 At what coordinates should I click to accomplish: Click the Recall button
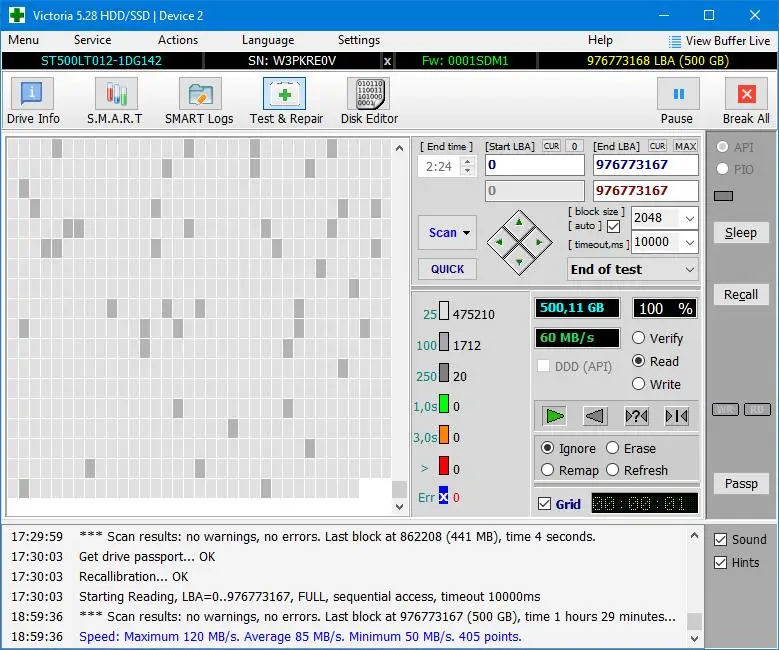(x=740, y=295)
